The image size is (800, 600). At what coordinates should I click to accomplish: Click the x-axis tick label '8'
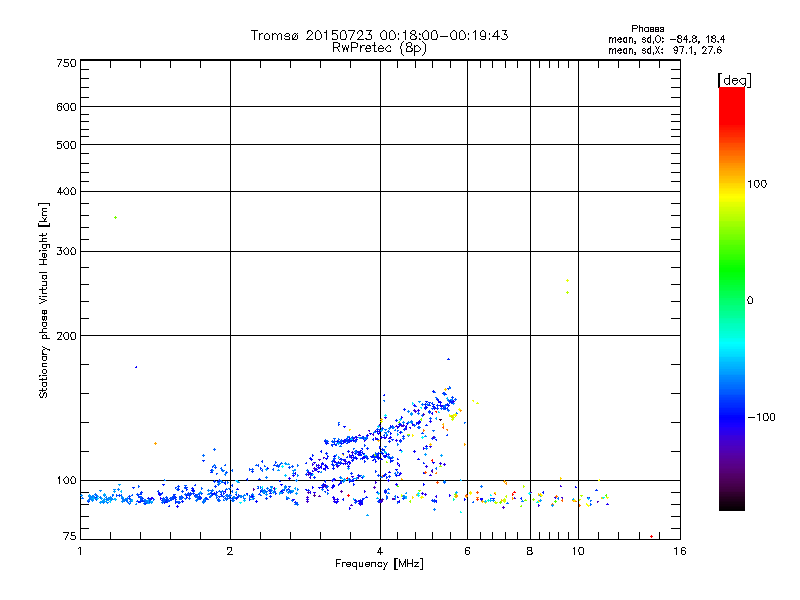[530, 551]
